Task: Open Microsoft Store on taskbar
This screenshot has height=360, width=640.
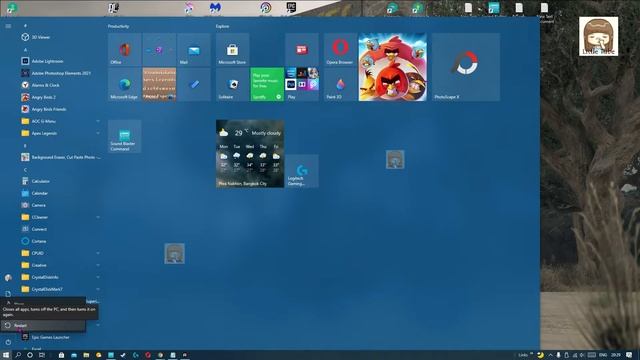Action: coord(61,355)
